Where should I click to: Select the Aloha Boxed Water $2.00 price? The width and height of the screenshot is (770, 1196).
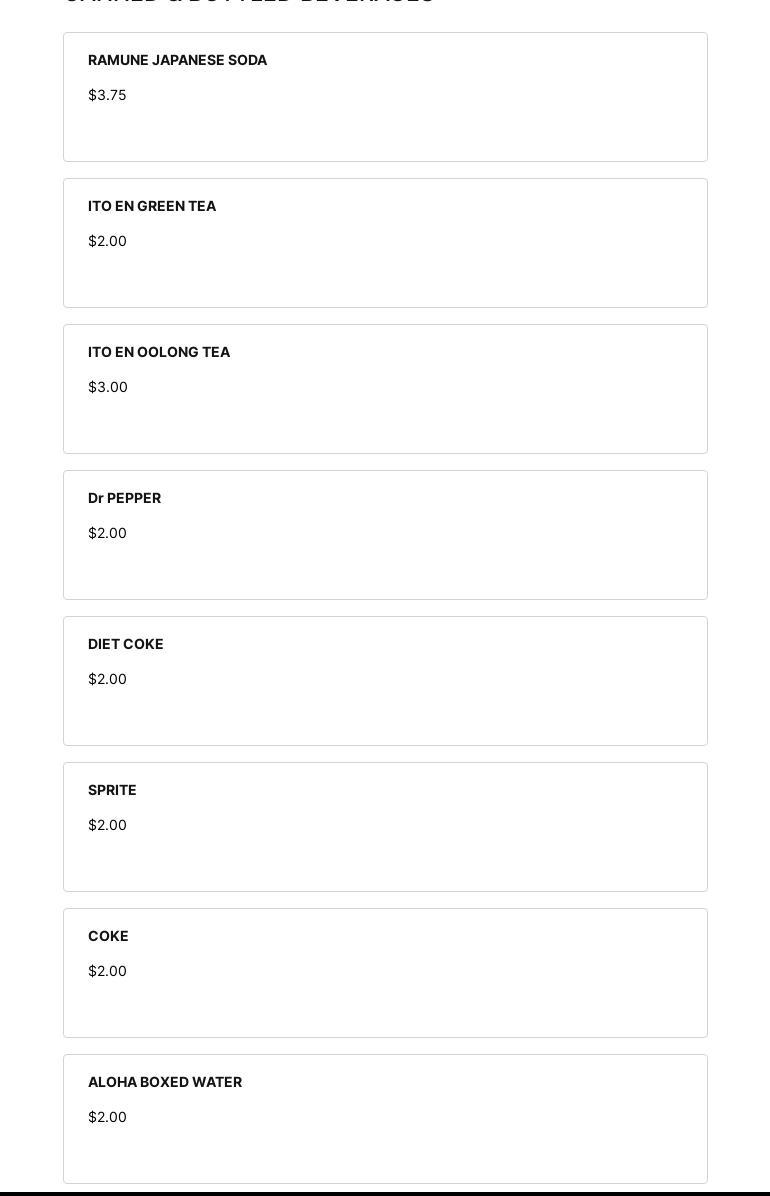tap(107, 1117)
